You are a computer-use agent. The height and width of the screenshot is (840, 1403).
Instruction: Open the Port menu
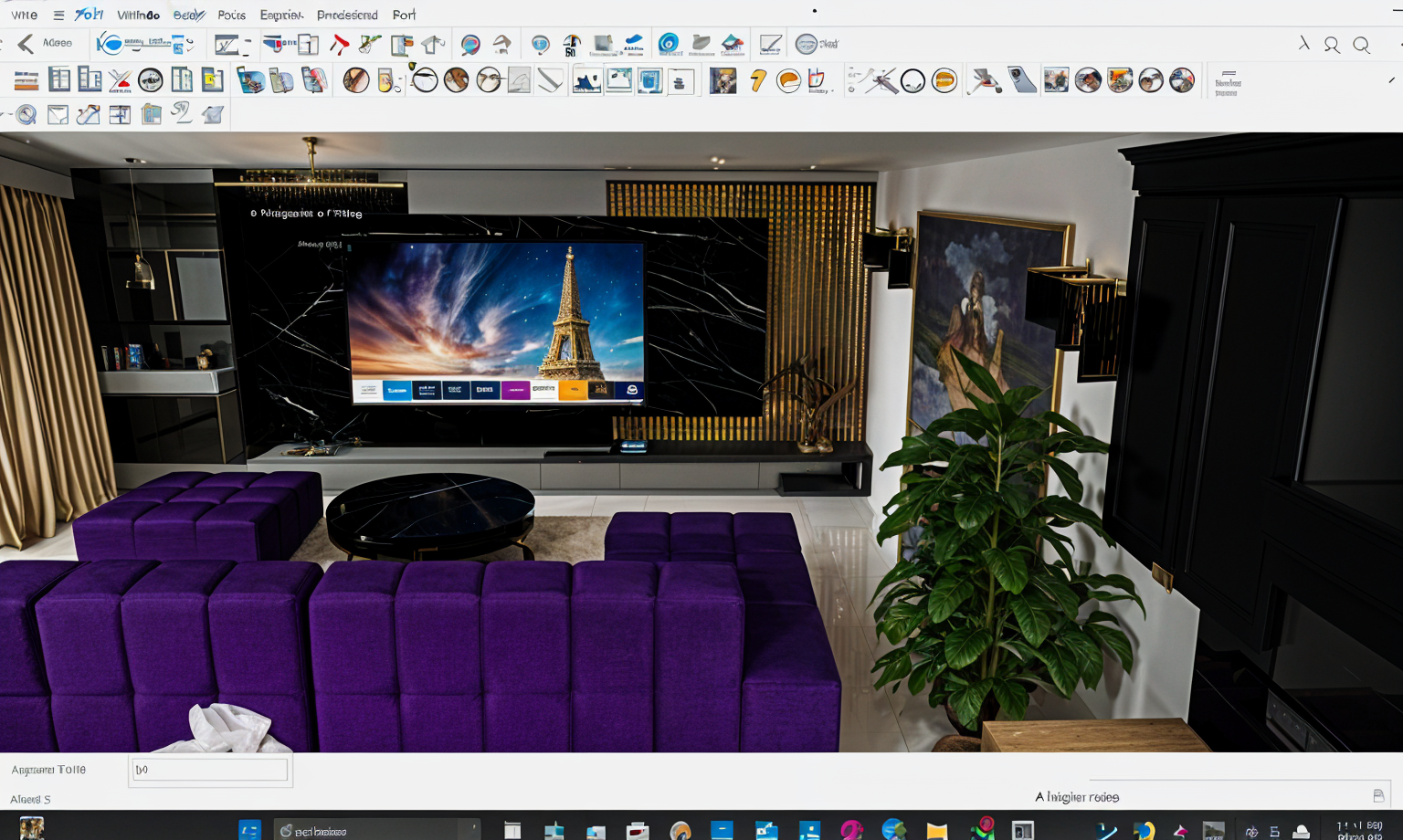tap(404, 15)
